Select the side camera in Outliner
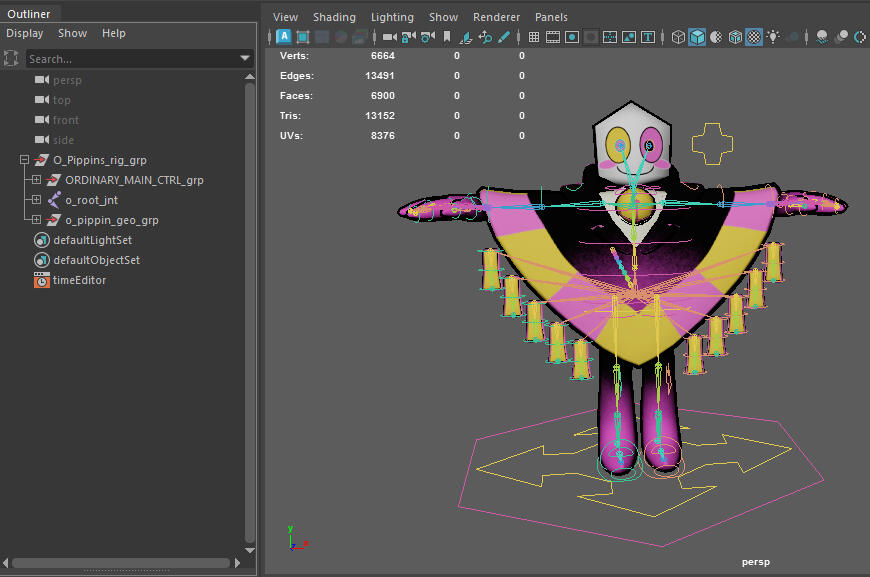This screenshot has height=577, width=870. (63, 140)
